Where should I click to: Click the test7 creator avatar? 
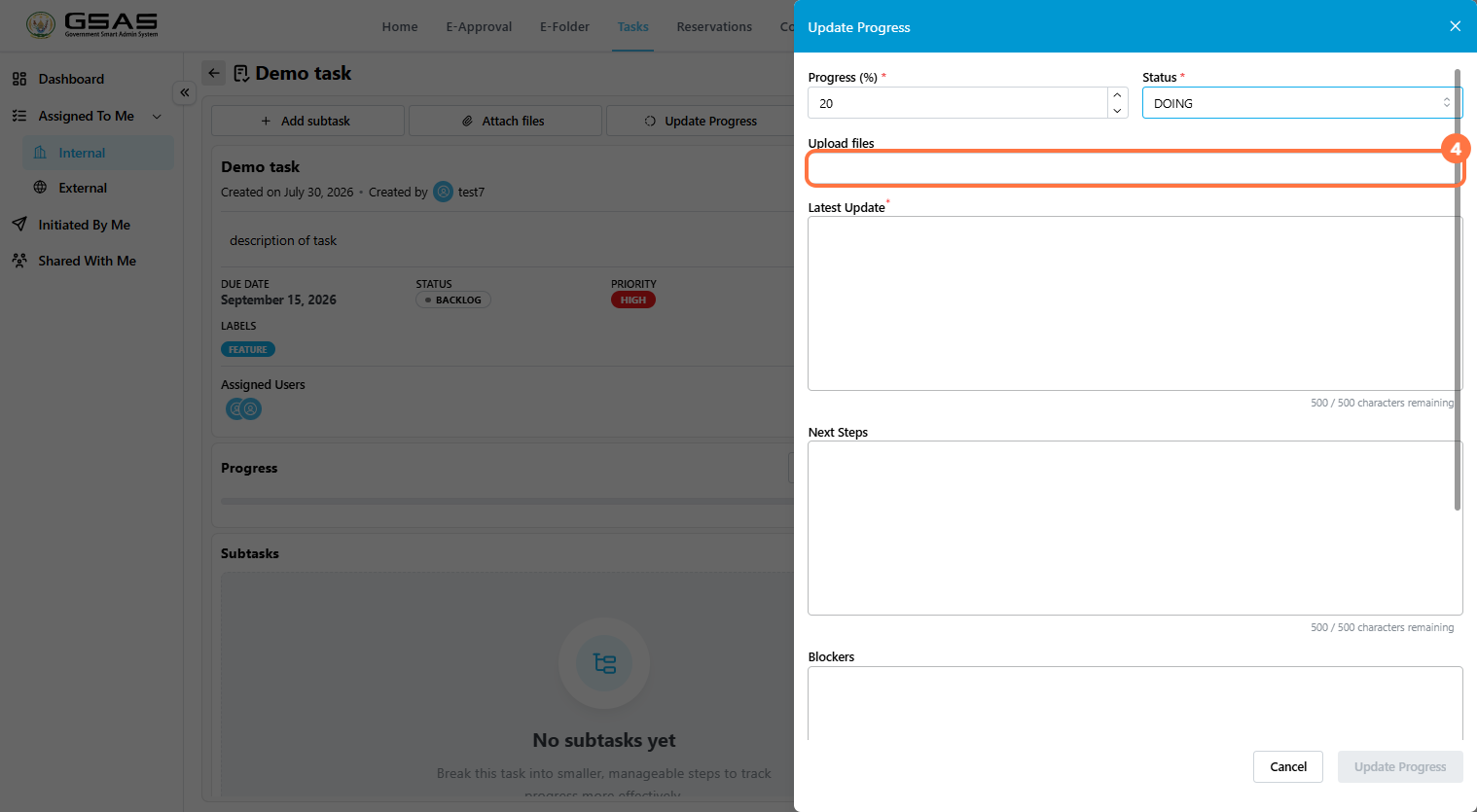[443, 192]
